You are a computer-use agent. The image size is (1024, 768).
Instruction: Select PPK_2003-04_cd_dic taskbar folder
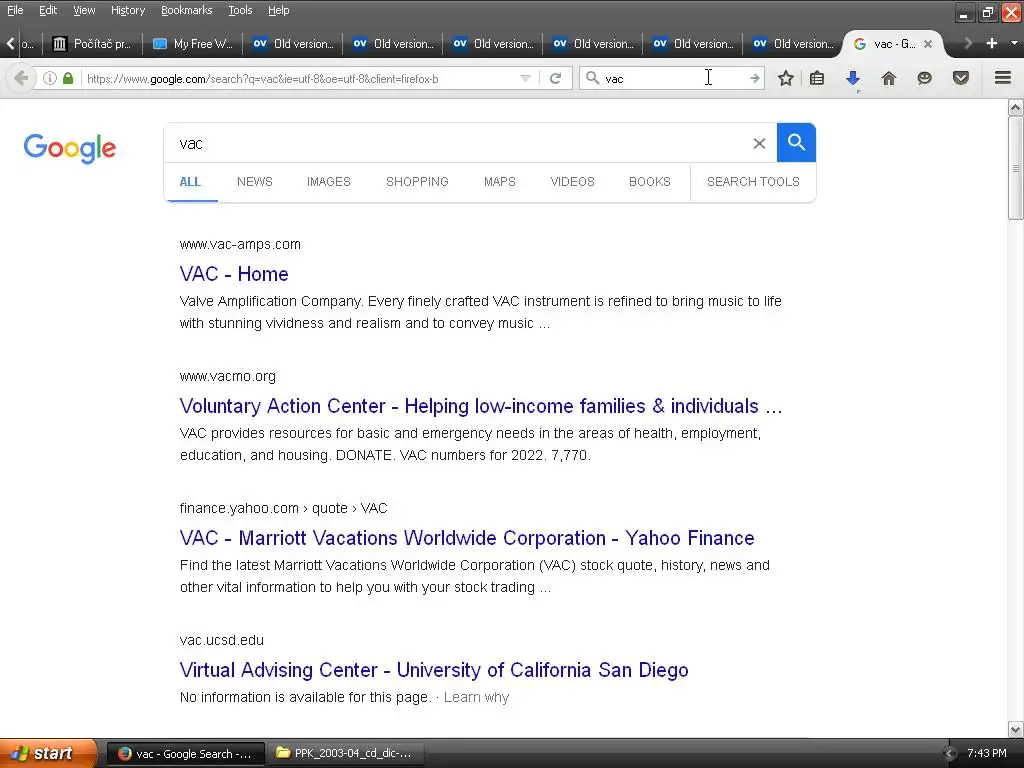click(x=346, y=754)
